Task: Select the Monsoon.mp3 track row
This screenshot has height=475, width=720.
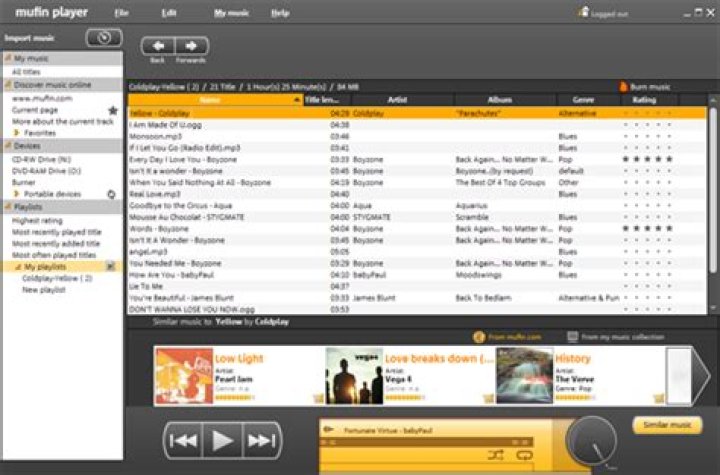Action: point(417,136)
